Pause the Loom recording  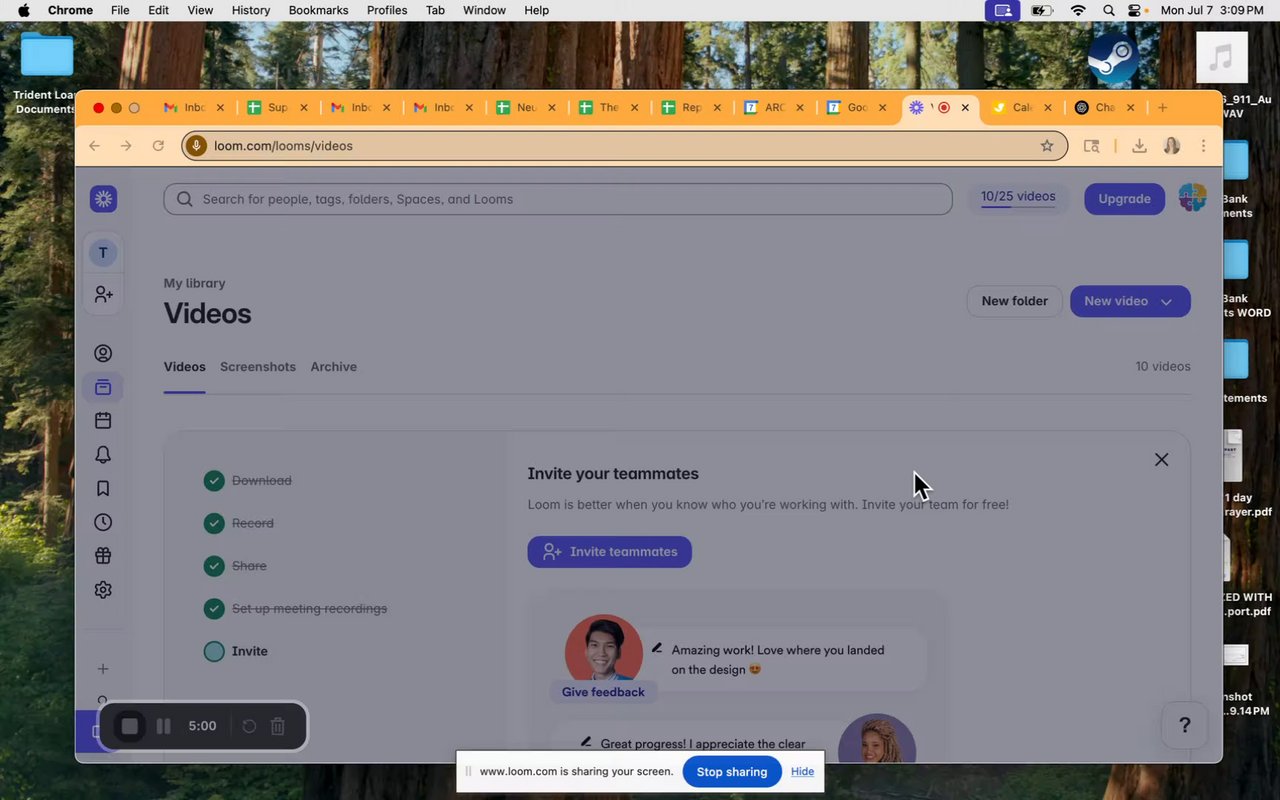pos(164,726)
